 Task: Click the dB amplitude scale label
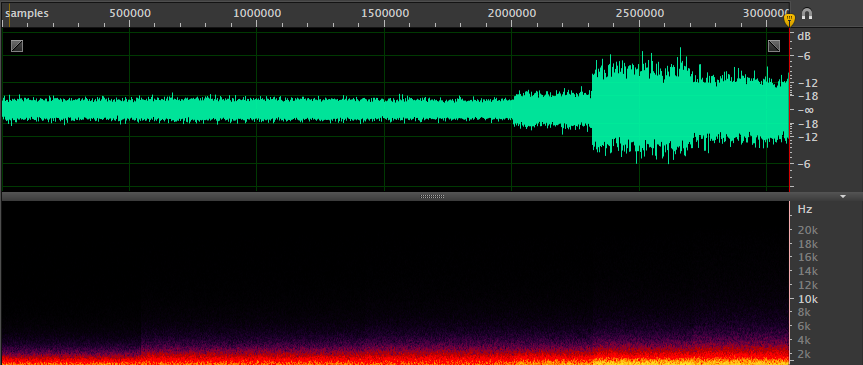pos(804,37)
